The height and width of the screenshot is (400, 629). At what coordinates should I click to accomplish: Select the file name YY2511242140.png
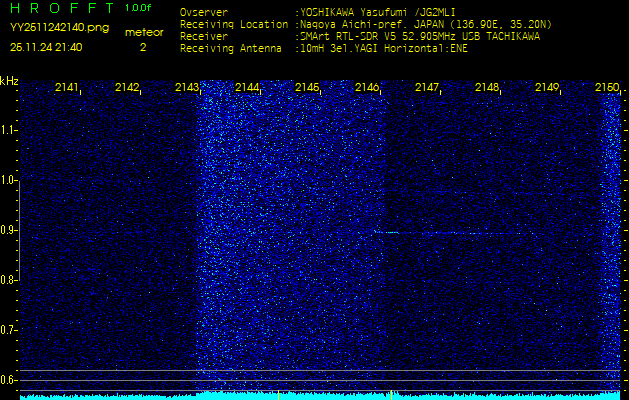tap(59, 28)
